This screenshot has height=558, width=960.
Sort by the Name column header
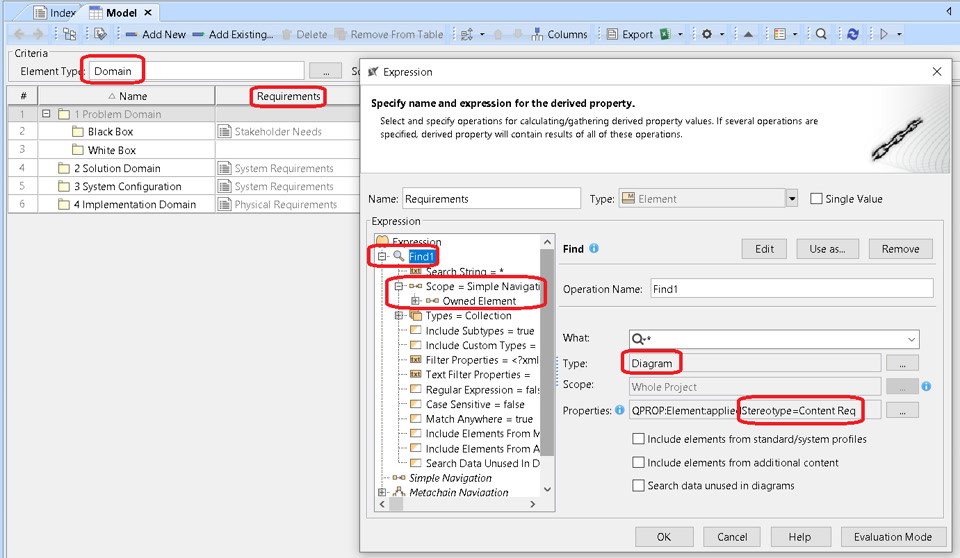[127, 96]
